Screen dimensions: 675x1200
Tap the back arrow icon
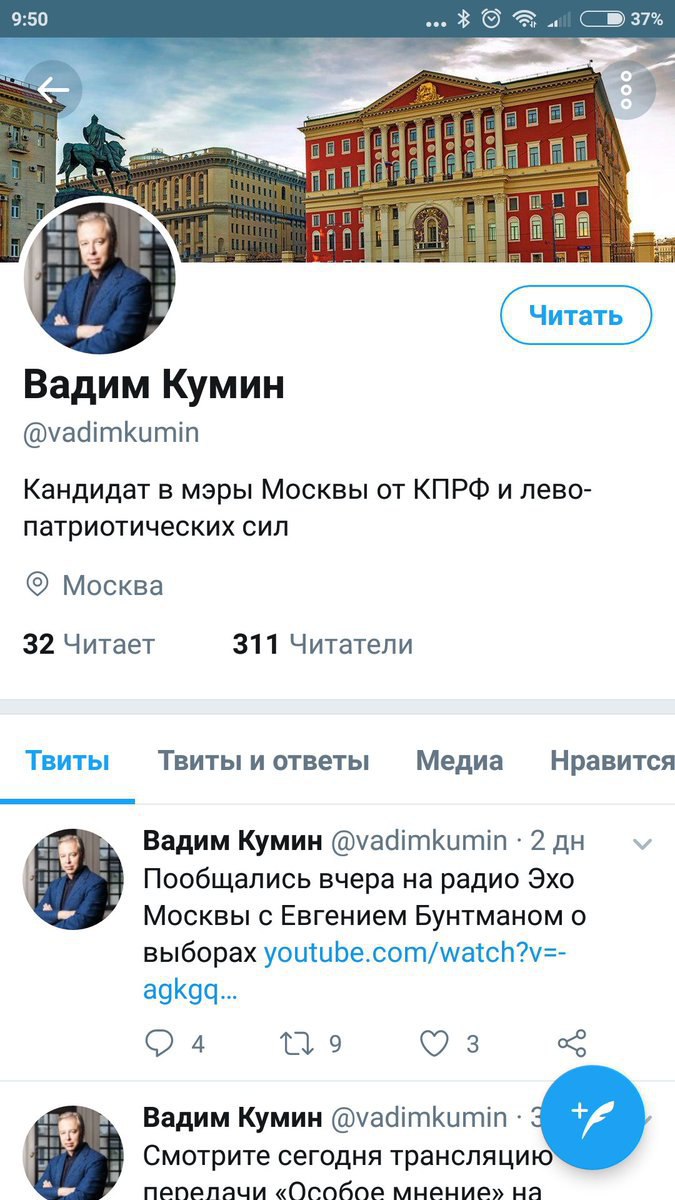click(x=53, y=90)
